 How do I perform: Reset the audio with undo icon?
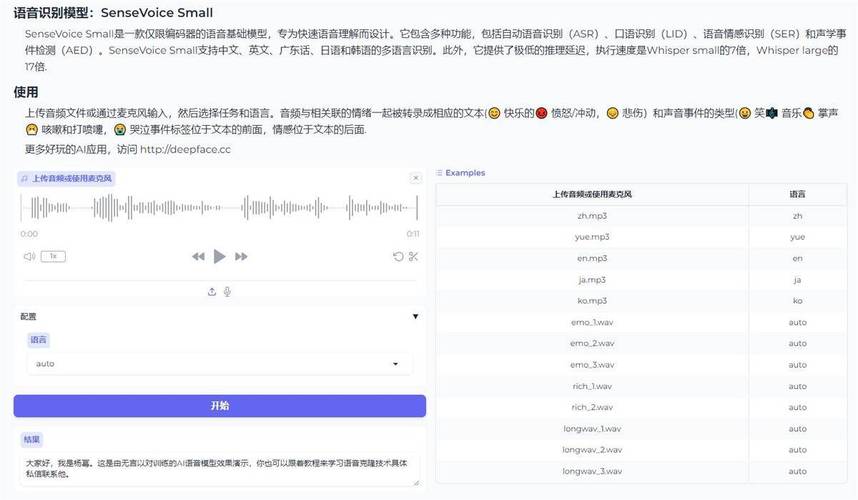398,257
